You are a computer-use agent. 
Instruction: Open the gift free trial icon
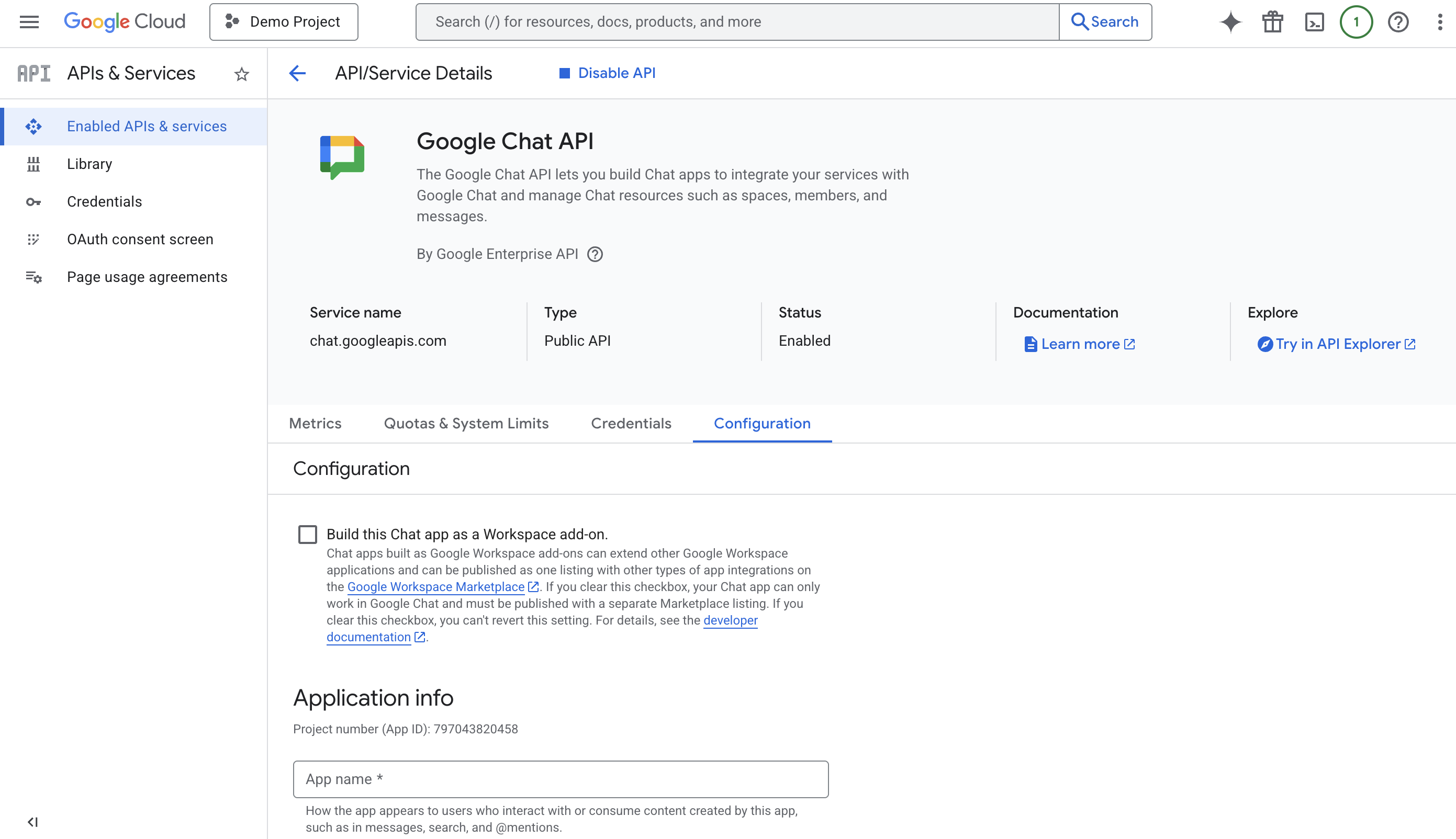coord(1272,22)
